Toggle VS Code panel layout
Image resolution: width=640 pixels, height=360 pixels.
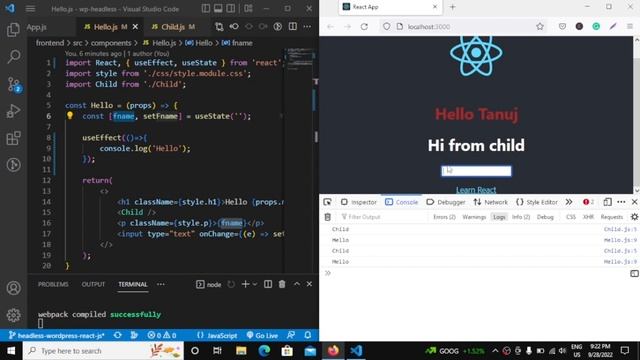[x=218, y=8]
